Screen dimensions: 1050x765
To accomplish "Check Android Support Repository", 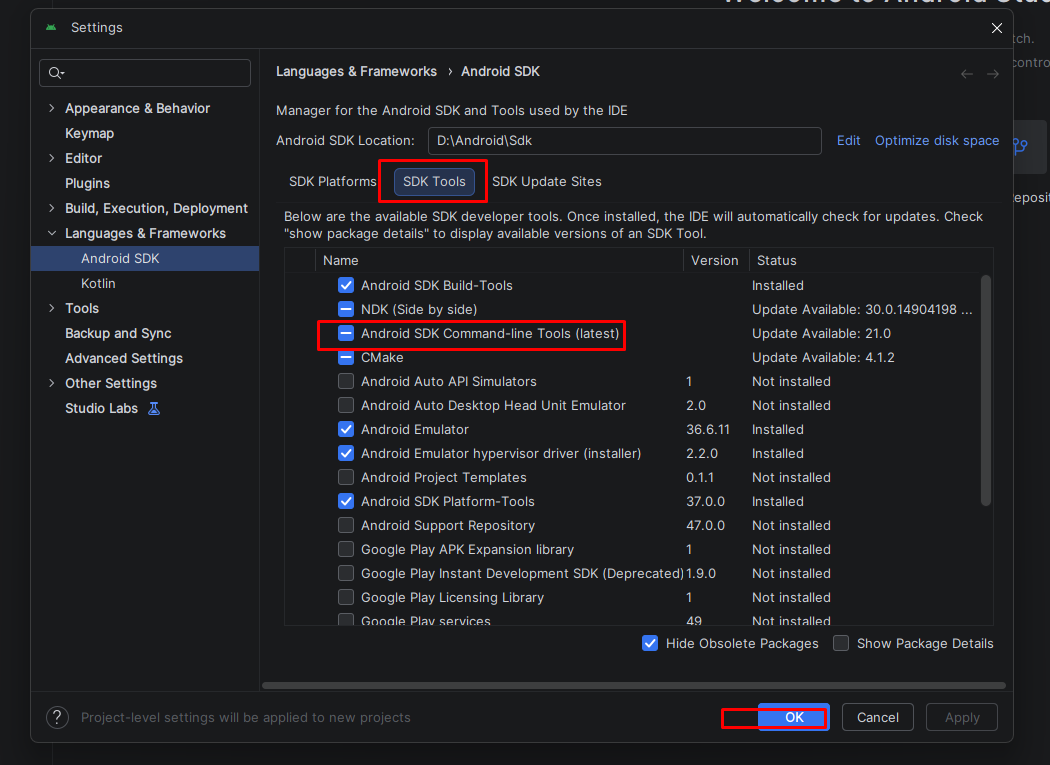I will (346, 525).
